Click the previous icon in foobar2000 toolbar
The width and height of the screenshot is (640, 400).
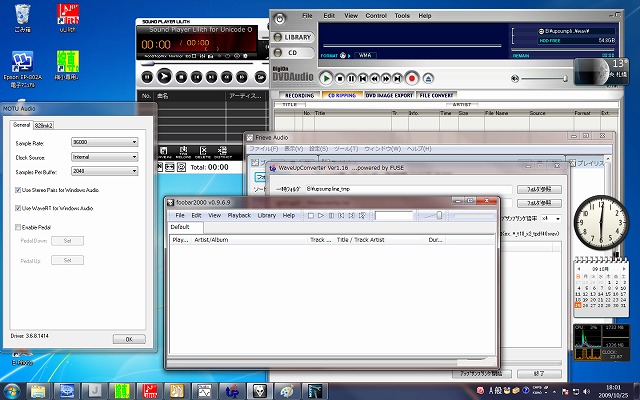point(341,216)
